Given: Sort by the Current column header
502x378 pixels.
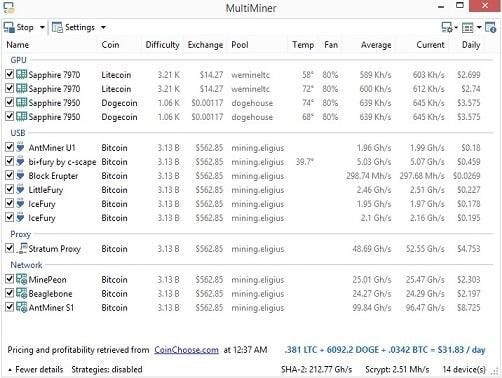Looking at the screenshot, I should pyautogui.click(x=430, y=45).
